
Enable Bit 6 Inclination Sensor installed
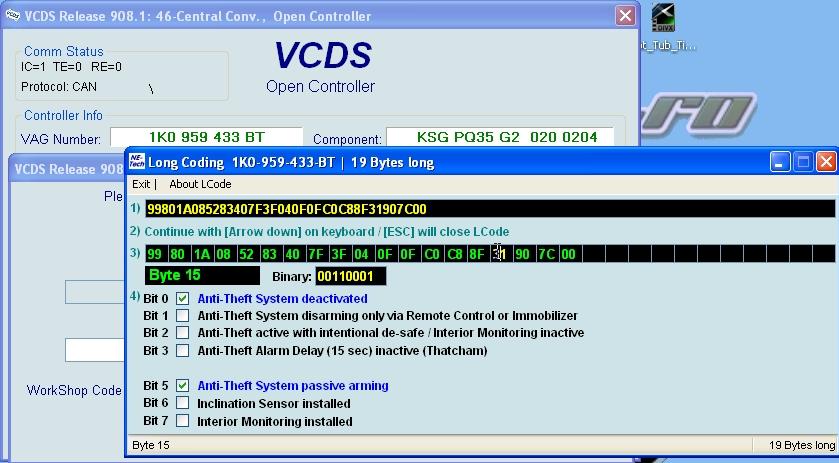coord(182,403)
